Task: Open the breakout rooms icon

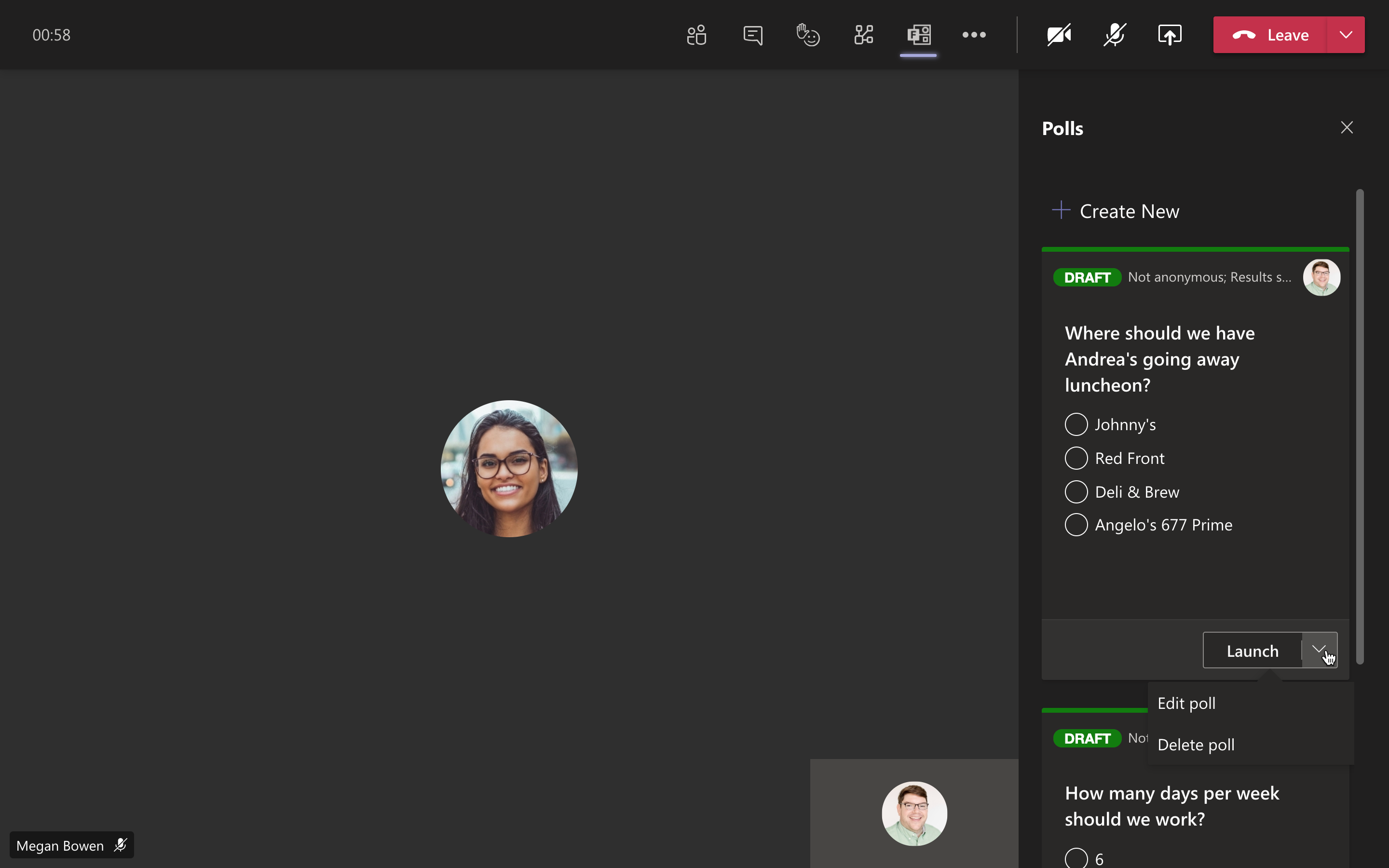Action: tap(863, 35)
